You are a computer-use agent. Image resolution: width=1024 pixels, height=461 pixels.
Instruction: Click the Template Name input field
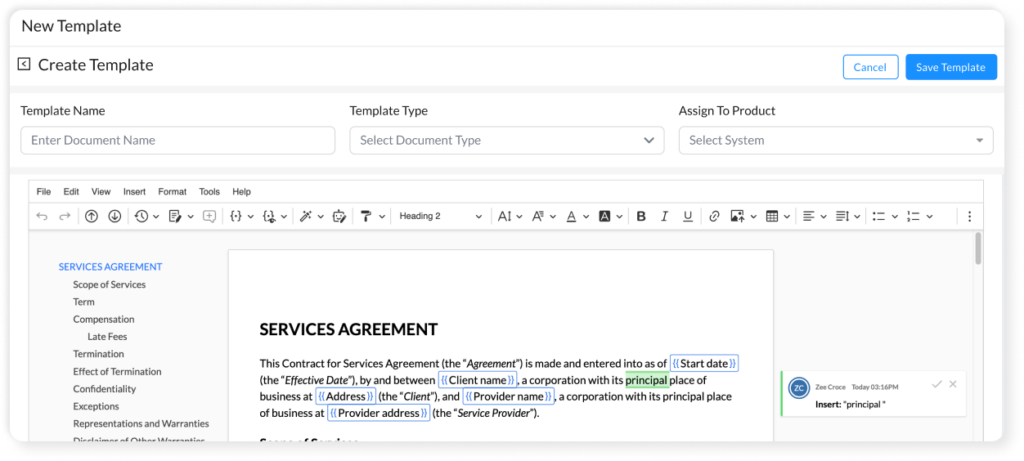(177, 141)
